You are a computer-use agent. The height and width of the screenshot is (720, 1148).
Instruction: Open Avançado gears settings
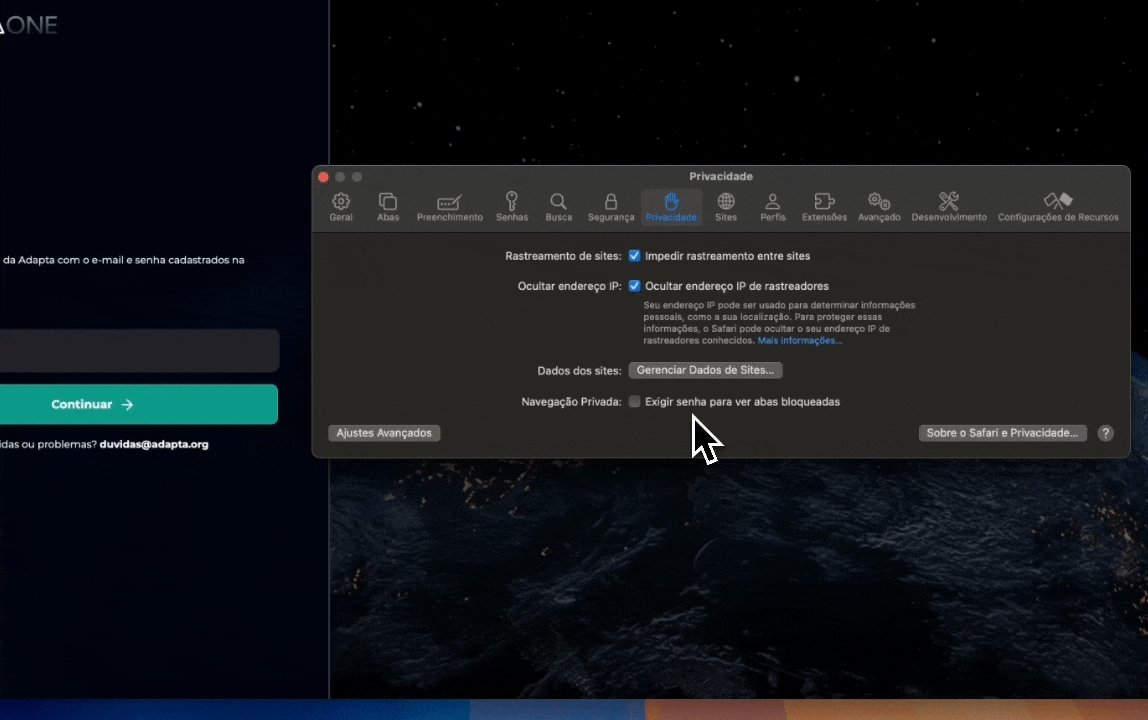(x=879, y=207)
